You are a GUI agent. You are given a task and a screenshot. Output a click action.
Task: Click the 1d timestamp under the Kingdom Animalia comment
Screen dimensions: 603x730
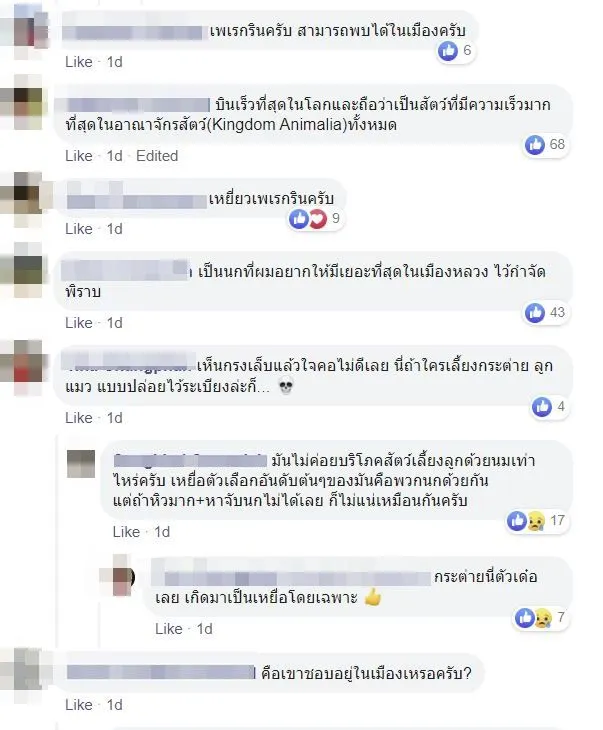[x=115, y=155]
